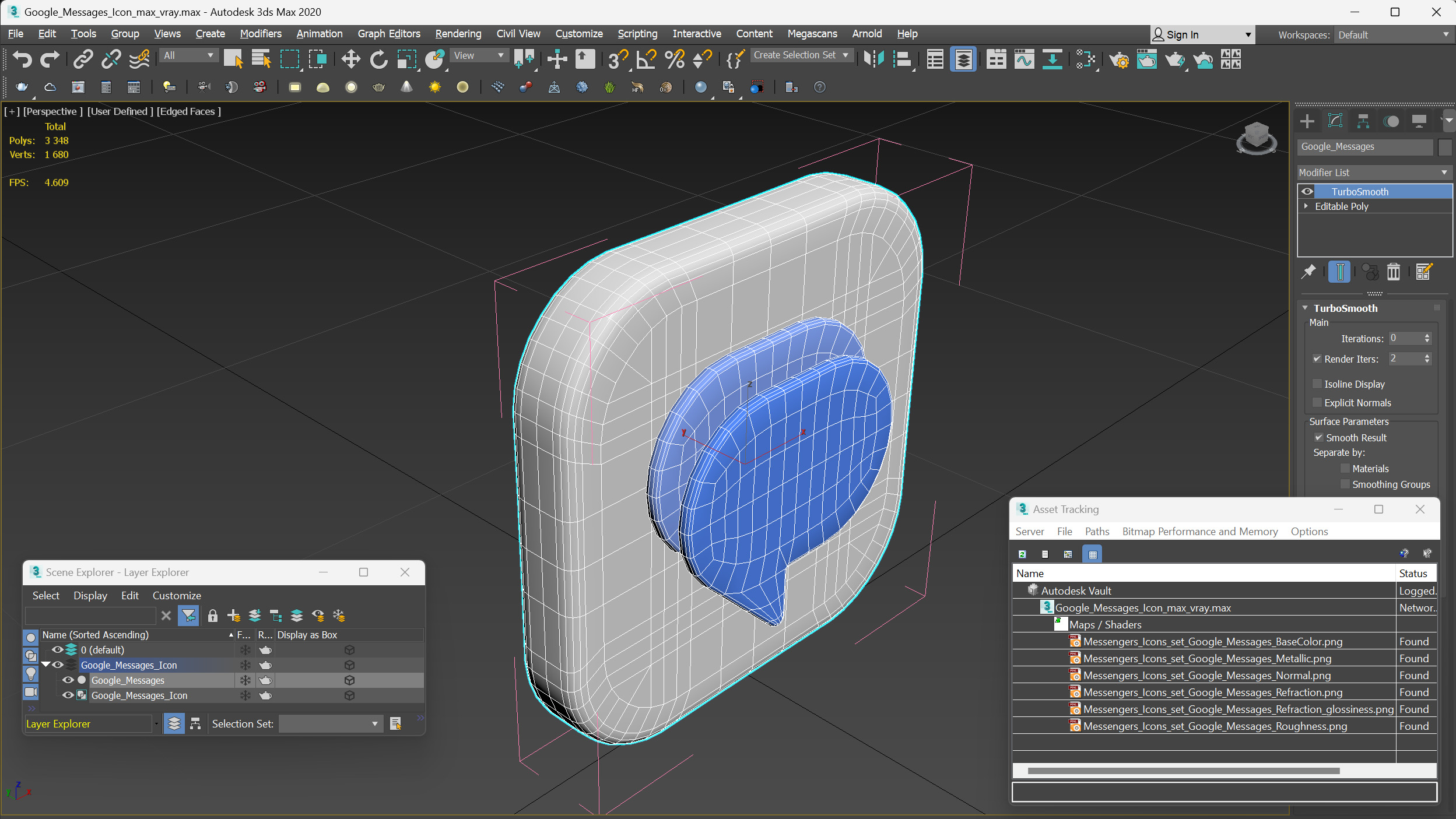Viewport: 1456px width, 819px height.
Task: Open the Megascans menu
Action: coord(812,34)
